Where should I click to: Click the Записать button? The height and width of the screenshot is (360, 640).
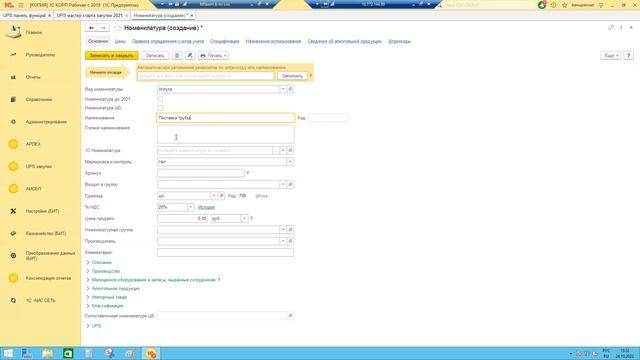click(x=155, y=56)
